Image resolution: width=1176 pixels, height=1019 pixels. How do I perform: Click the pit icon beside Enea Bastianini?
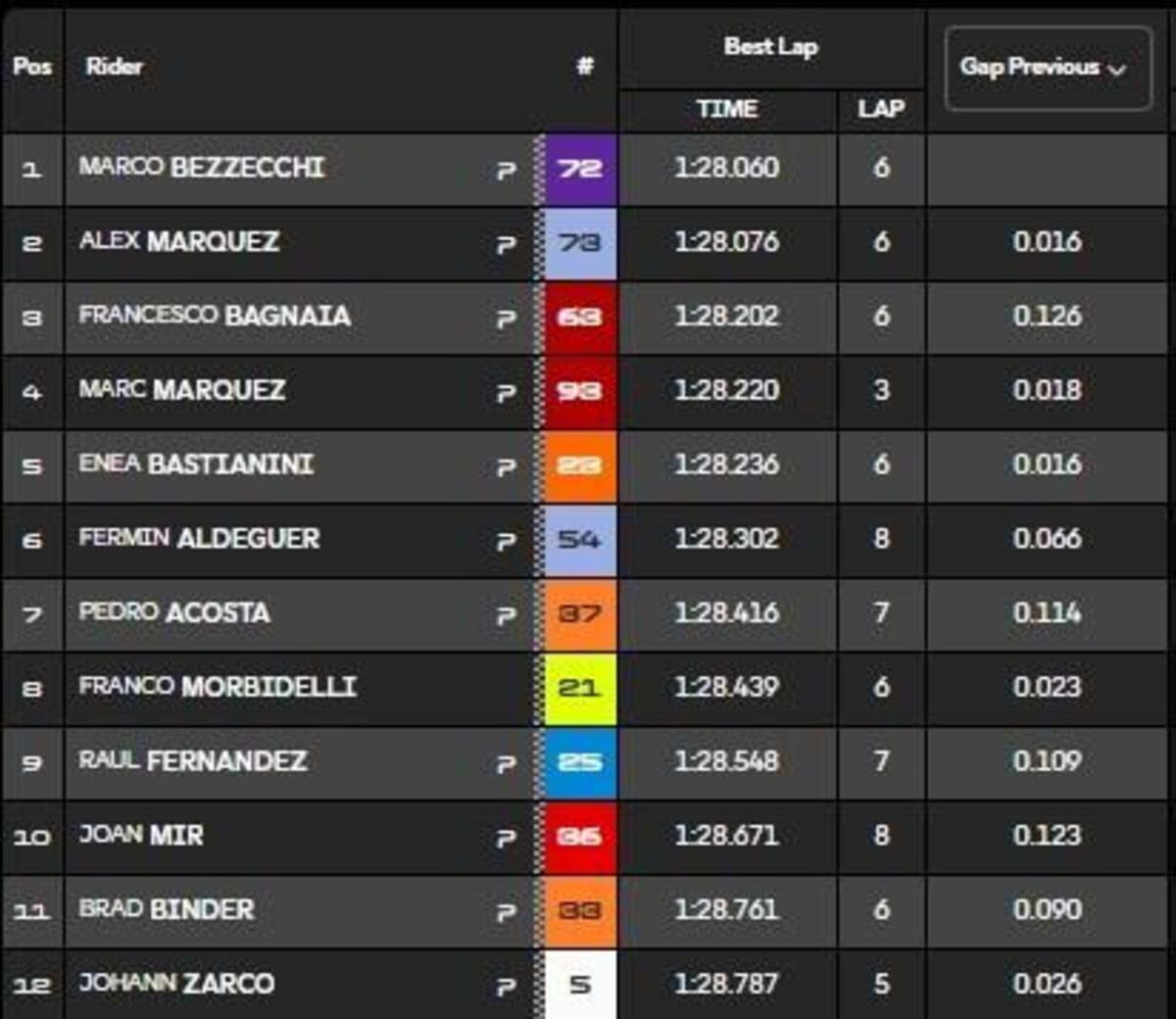[x=506, y=466]
